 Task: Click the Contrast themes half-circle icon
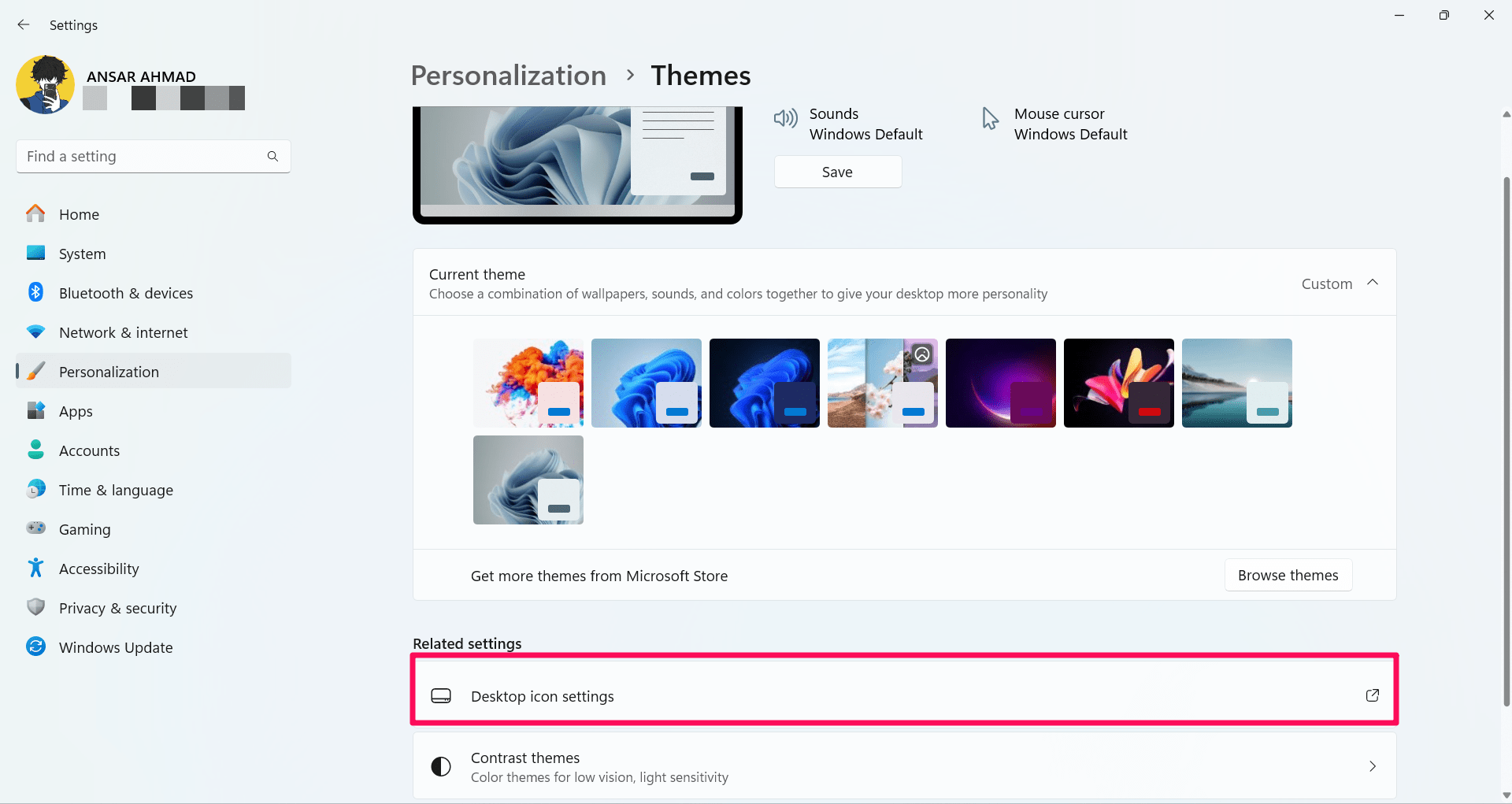coord(441,767)
